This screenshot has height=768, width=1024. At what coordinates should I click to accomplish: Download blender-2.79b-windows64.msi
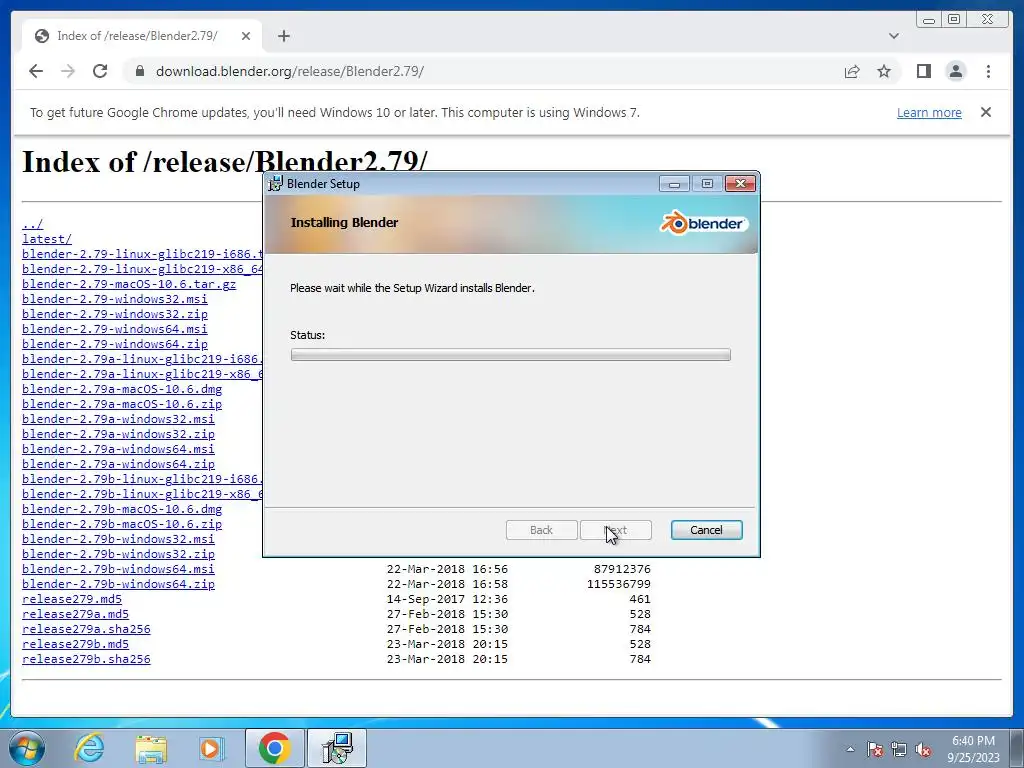118,569
